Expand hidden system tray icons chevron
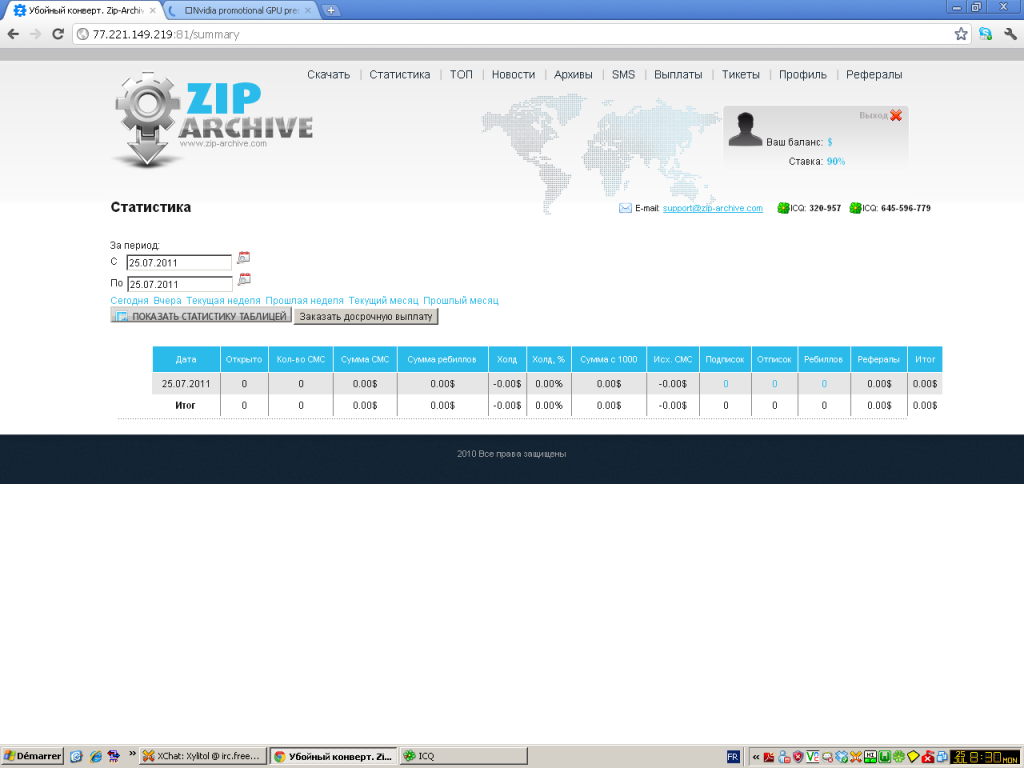 pos(756,757)
